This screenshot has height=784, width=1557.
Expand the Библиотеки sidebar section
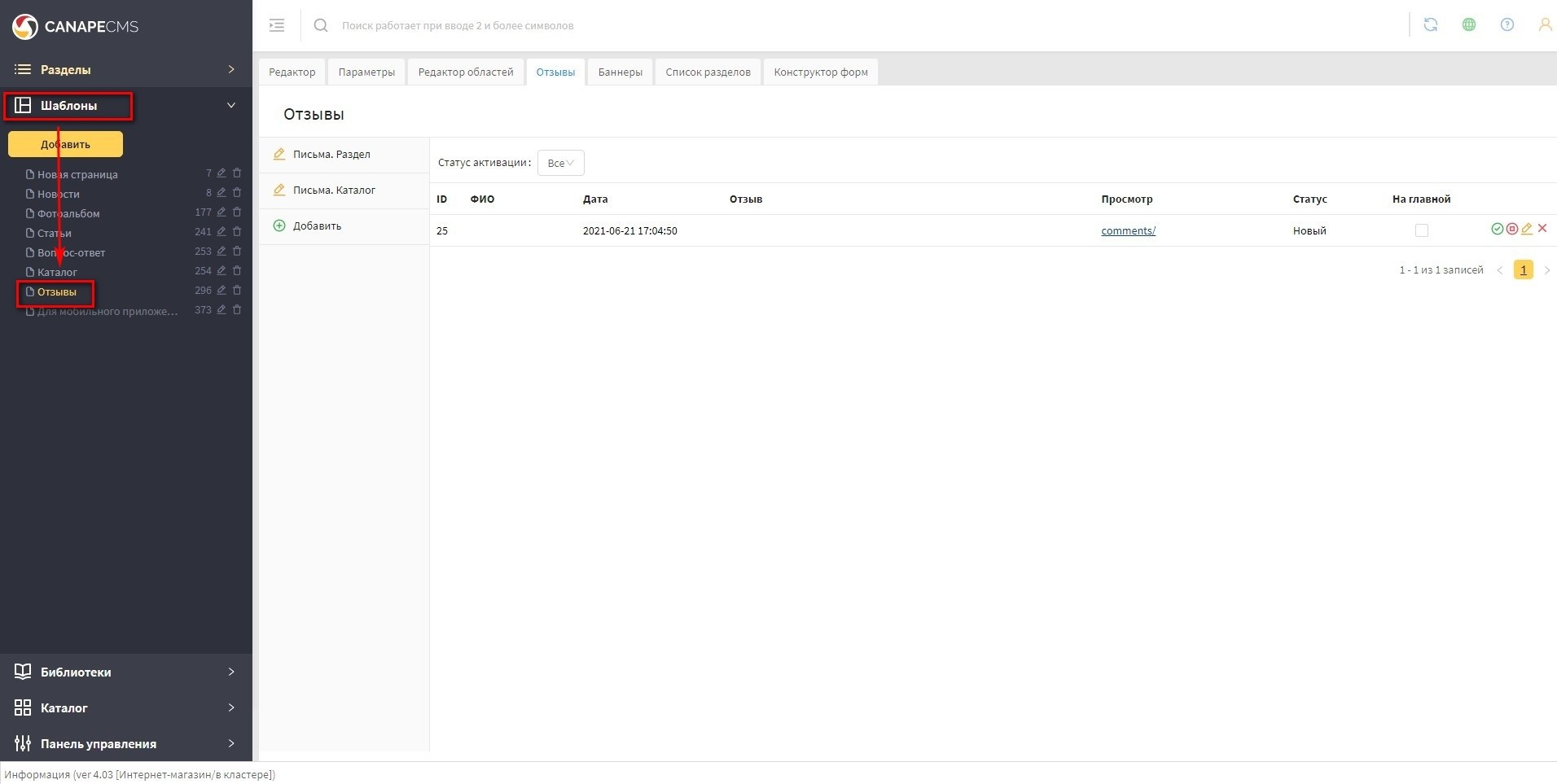[x=126, y=672]
